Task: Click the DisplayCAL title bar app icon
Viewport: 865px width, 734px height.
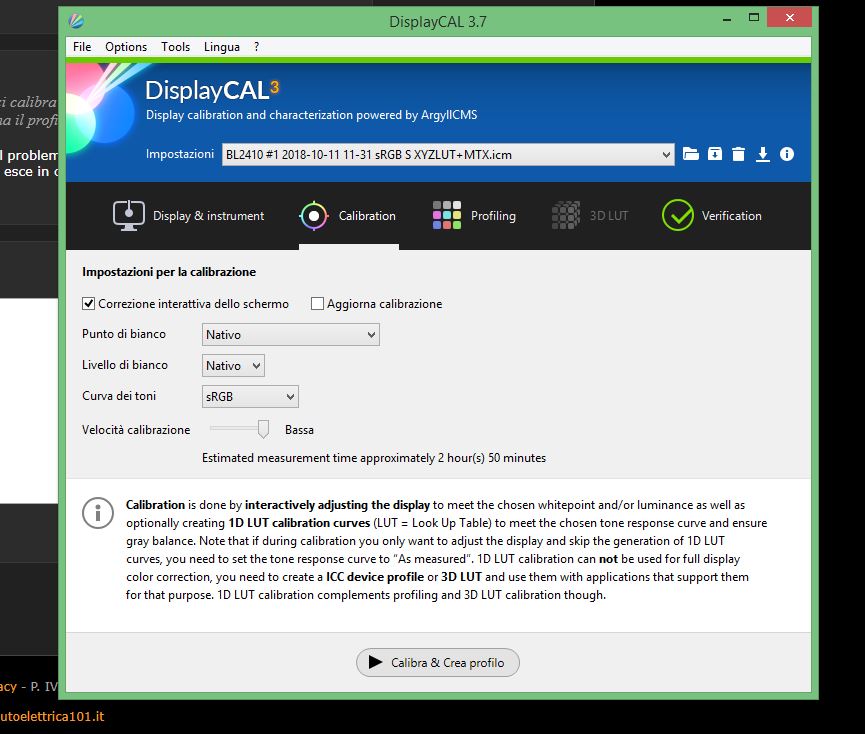Action: 77,21
